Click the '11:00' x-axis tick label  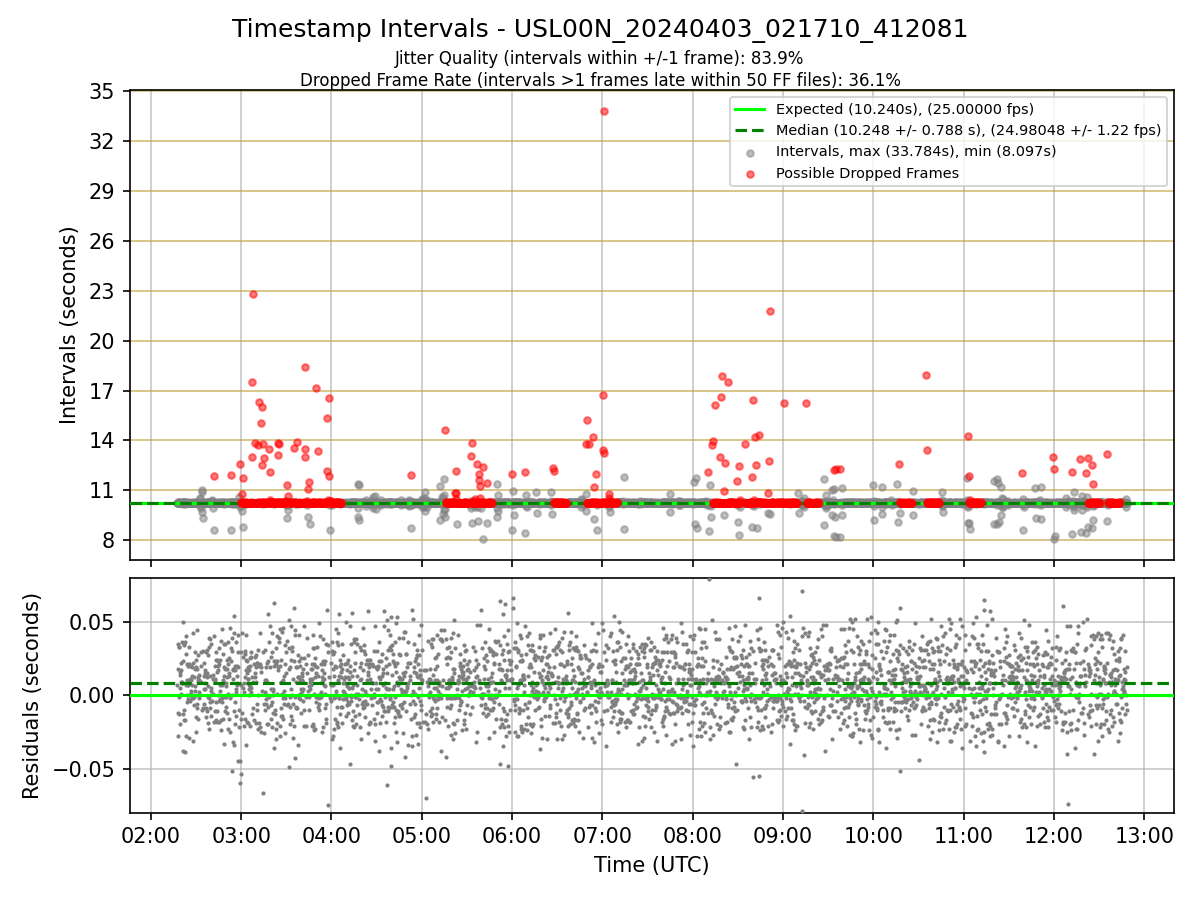click(x=964, y=834)
